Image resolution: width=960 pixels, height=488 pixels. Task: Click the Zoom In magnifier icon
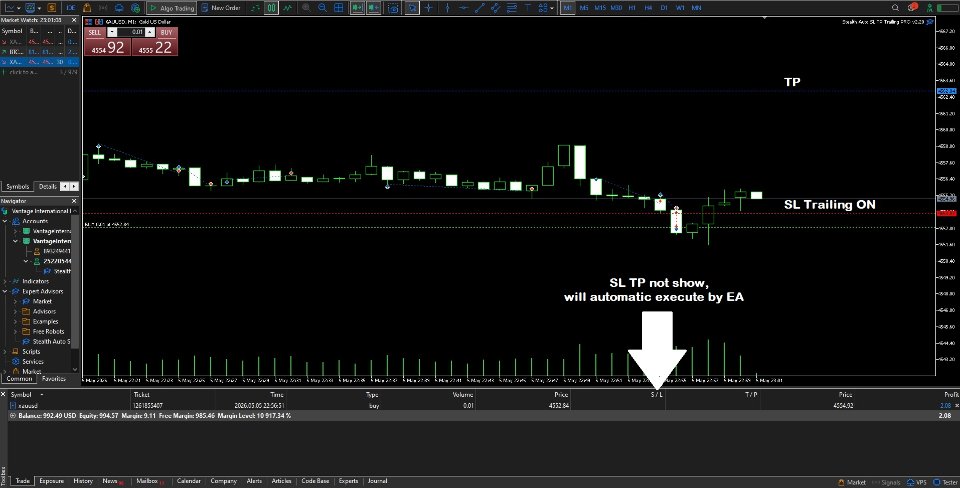coord(306,8)
